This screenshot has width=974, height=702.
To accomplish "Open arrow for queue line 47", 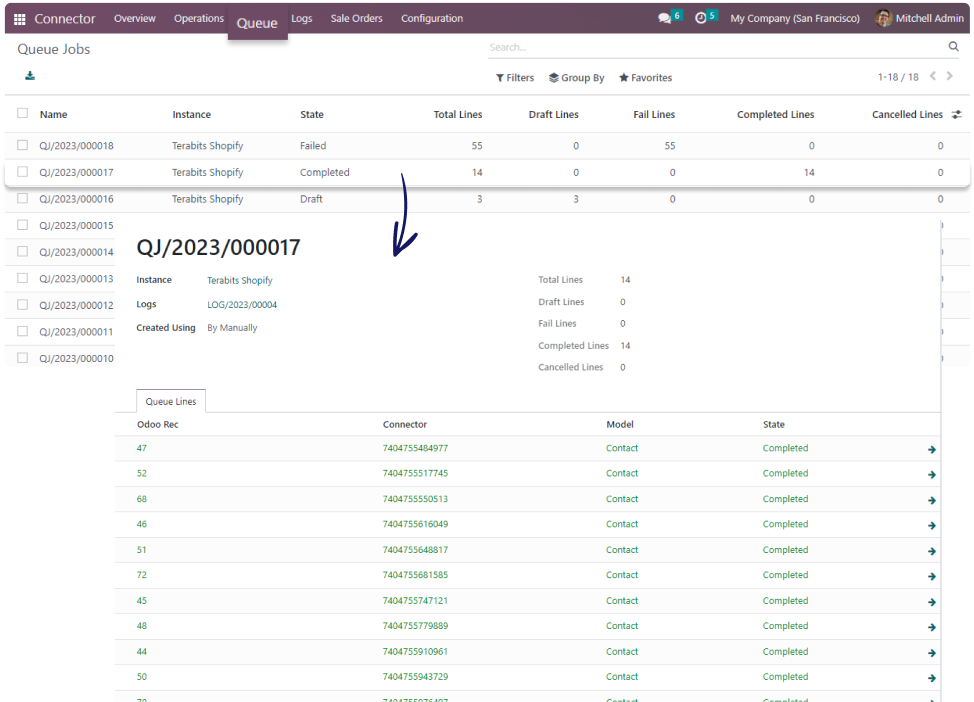I will tap(932, 449).
